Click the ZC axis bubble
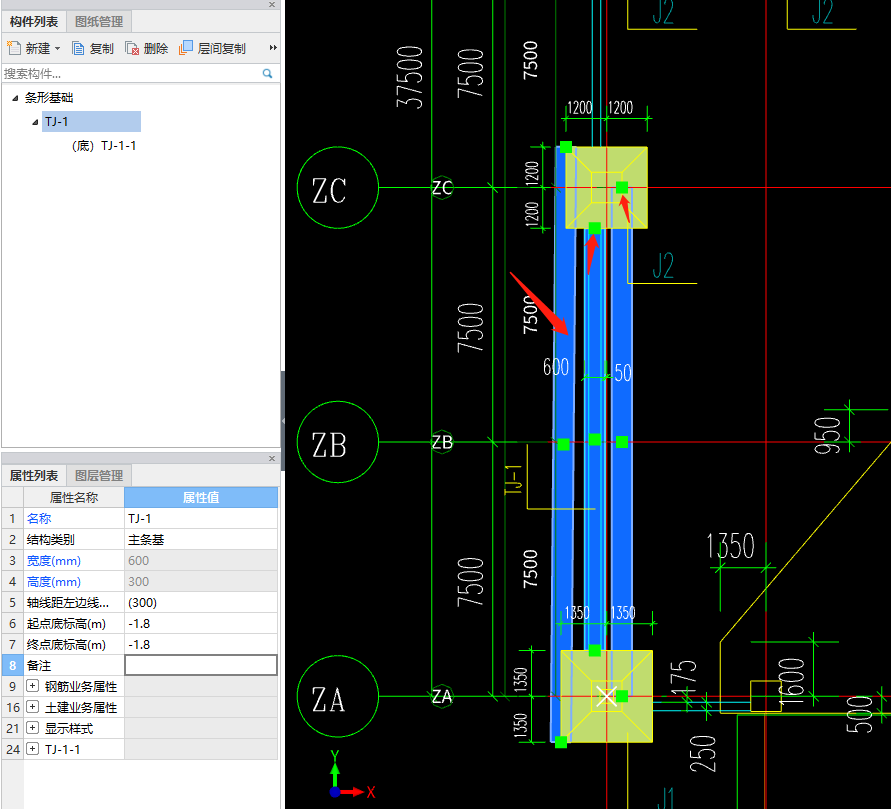 pos(338,188)
